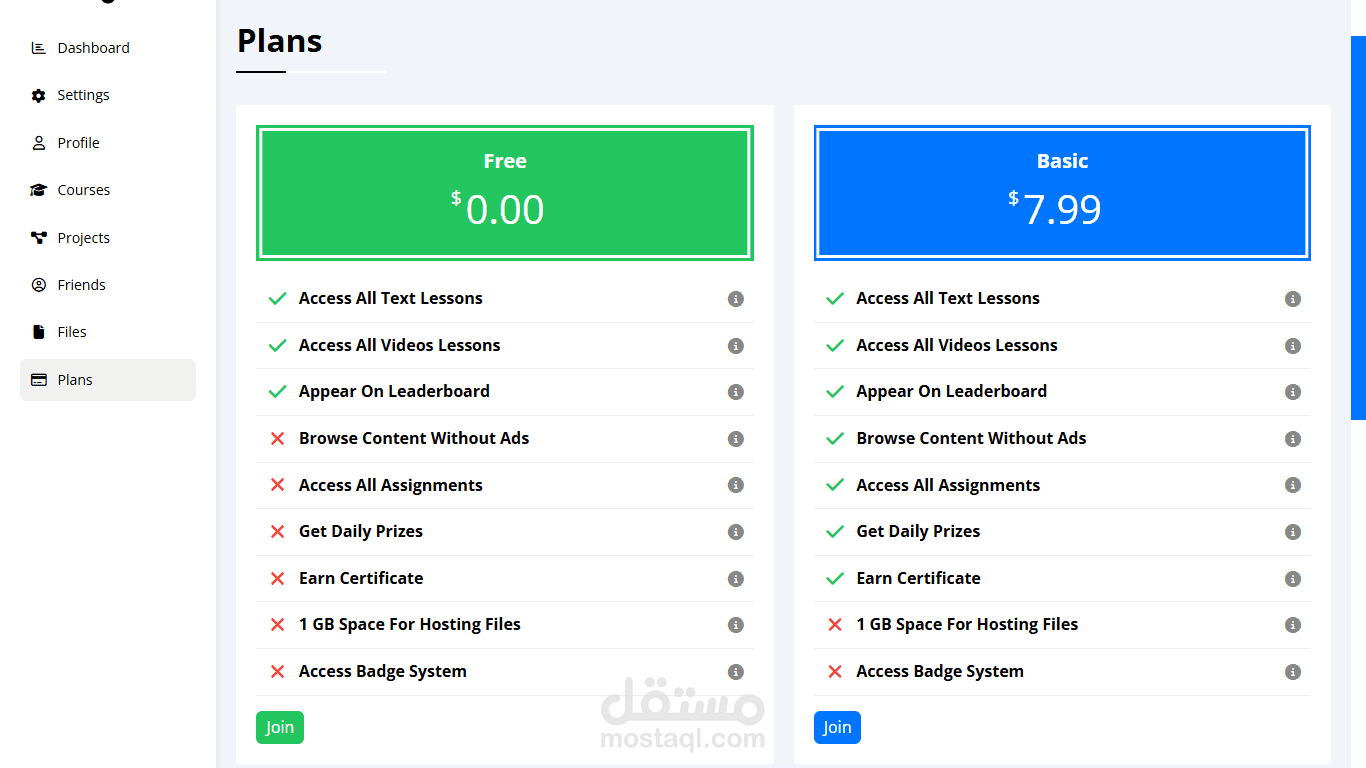This screenshot has height=768, width=1366.
Task: Click Free plan's "Browse Content Without Ads" text
Action: click(x=414, y=438)
